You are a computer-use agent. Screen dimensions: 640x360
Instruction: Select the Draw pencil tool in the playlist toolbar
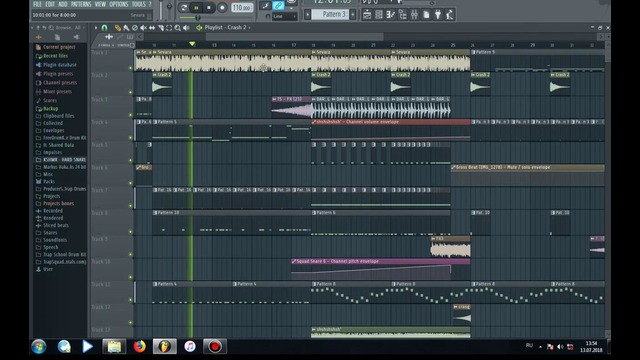pyautogui.click(x=118, y=28)
